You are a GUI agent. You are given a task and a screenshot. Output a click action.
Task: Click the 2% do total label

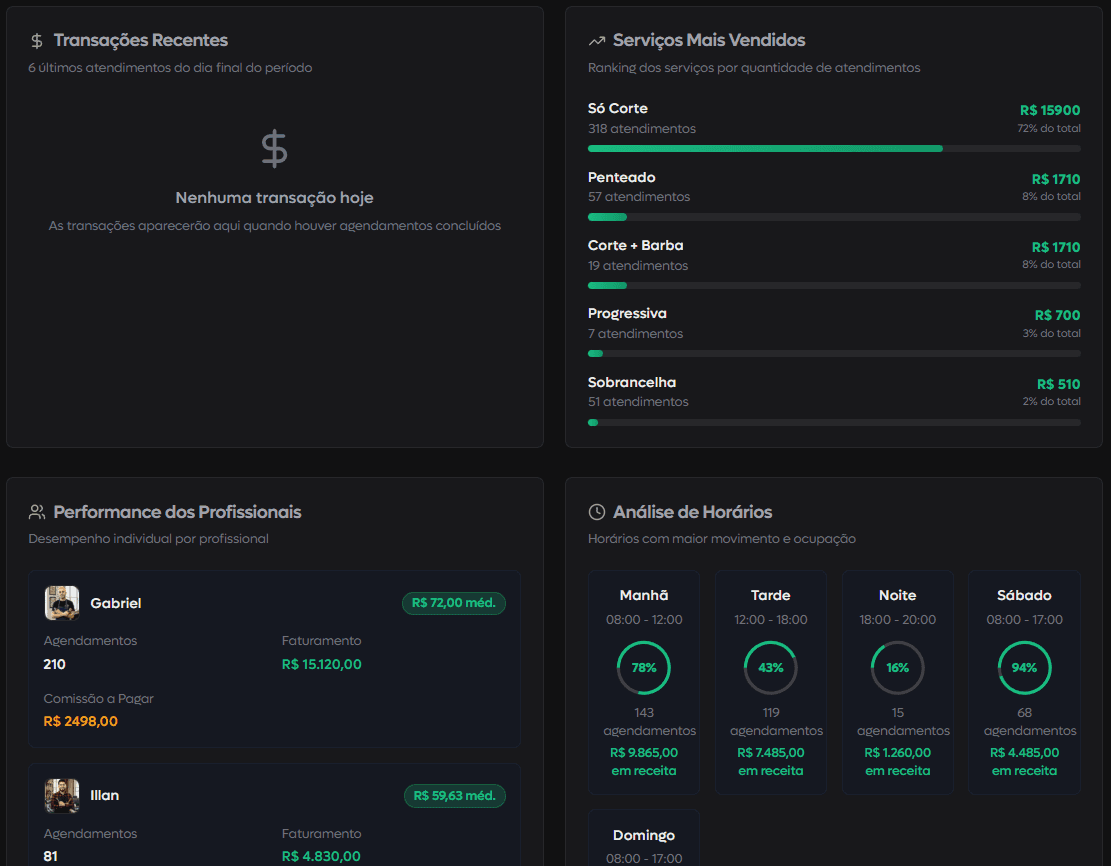(1051, 401)
